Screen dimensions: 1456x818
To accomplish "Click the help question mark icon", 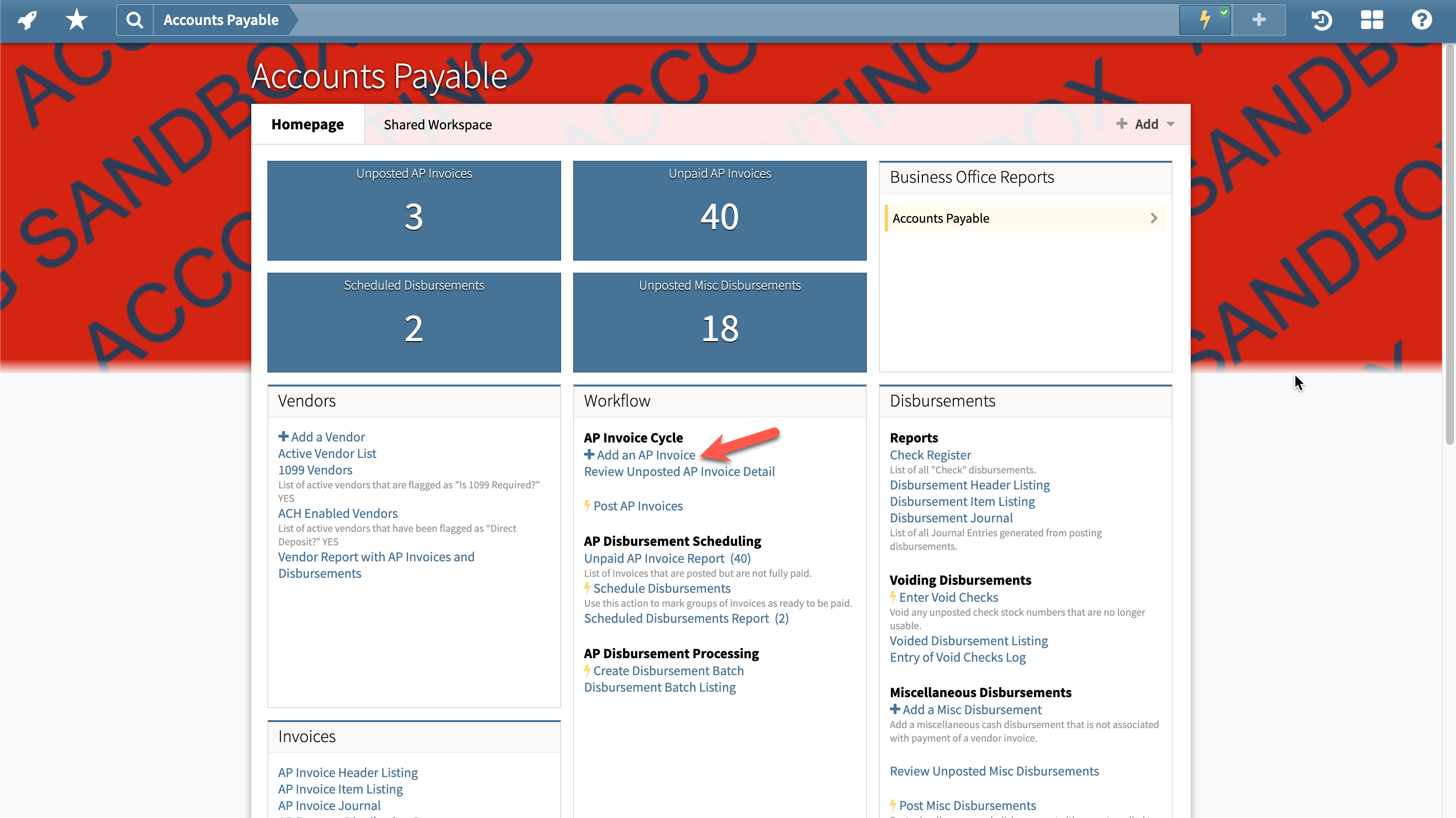I will [x=1421, y=20].
